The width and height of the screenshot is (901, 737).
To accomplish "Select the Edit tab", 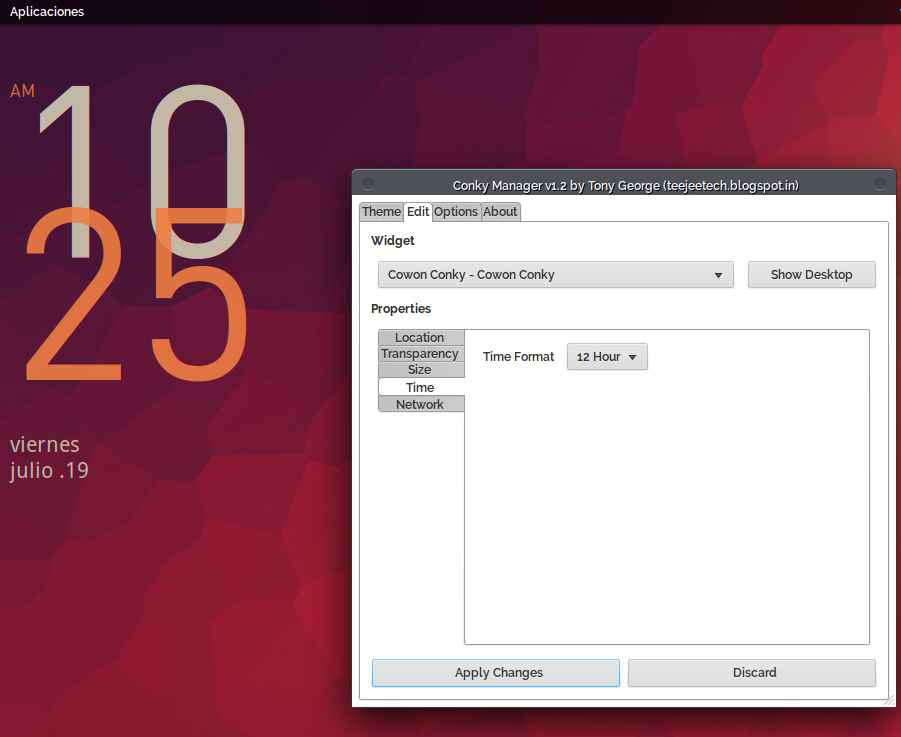I will [418, 212].
